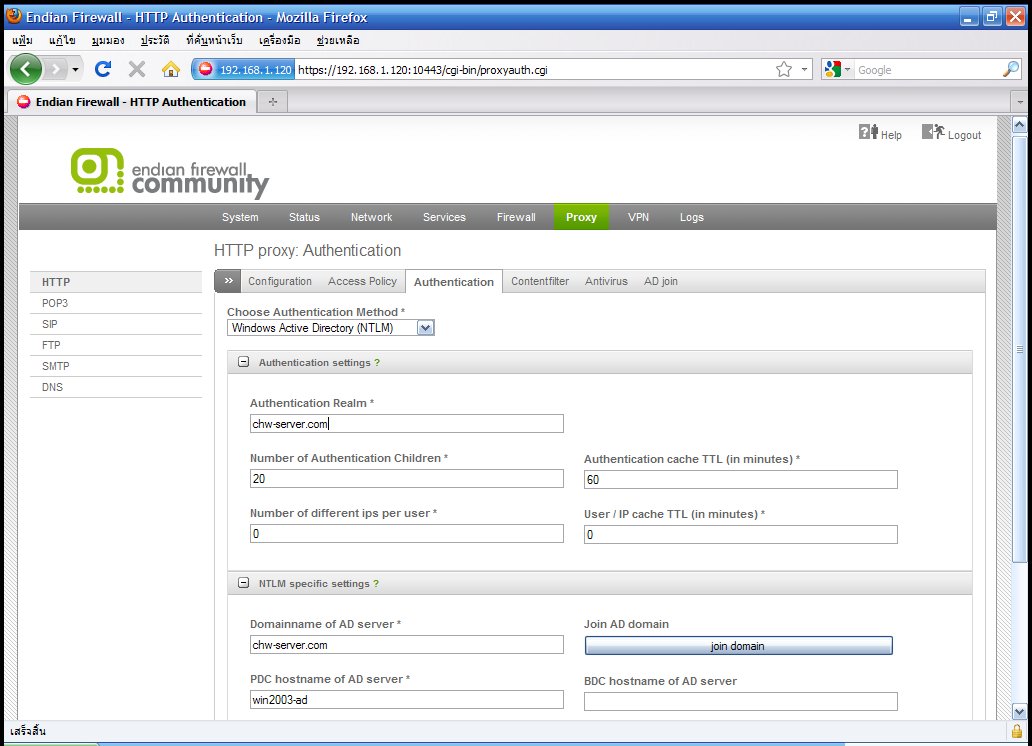This screenshot has height=746, width=1032.
Task: Switch to the AD join tab
Action: click(661, 281)
